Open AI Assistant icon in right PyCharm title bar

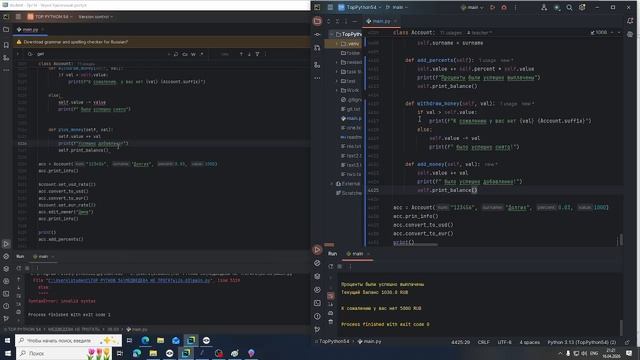coord(556,7)
